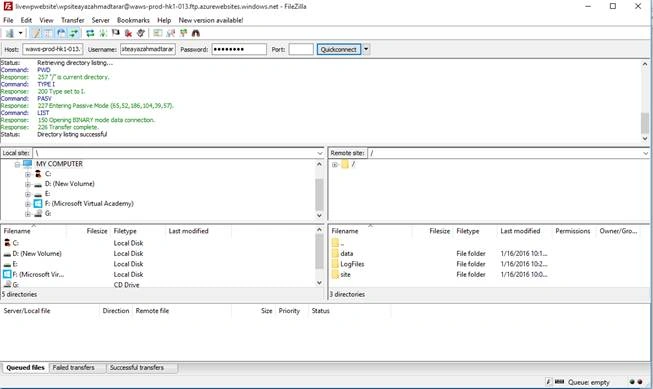Focus the Host input field
The image size is (653, 389).
point(52,49)
